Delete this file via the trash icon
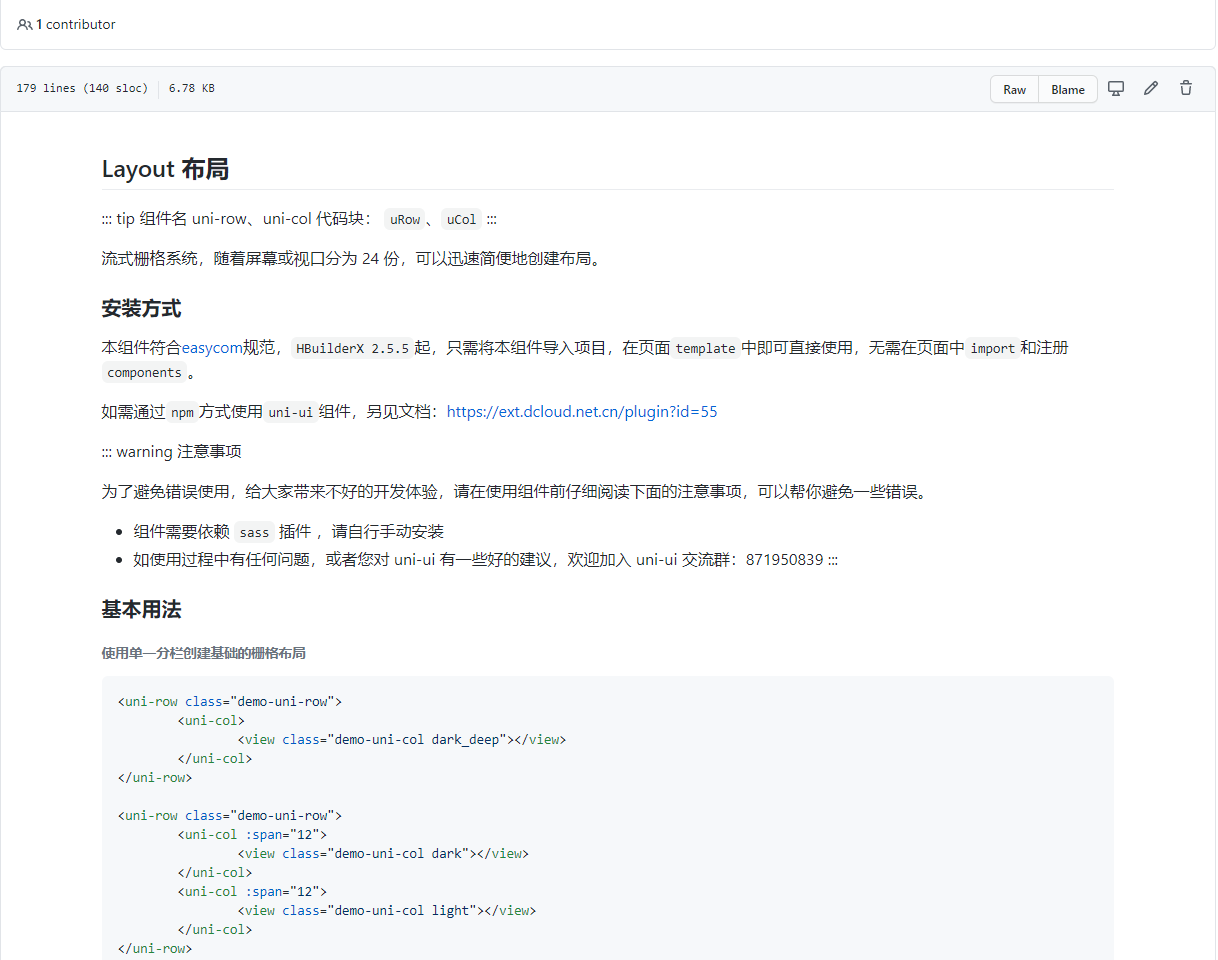 [1185, 88]
